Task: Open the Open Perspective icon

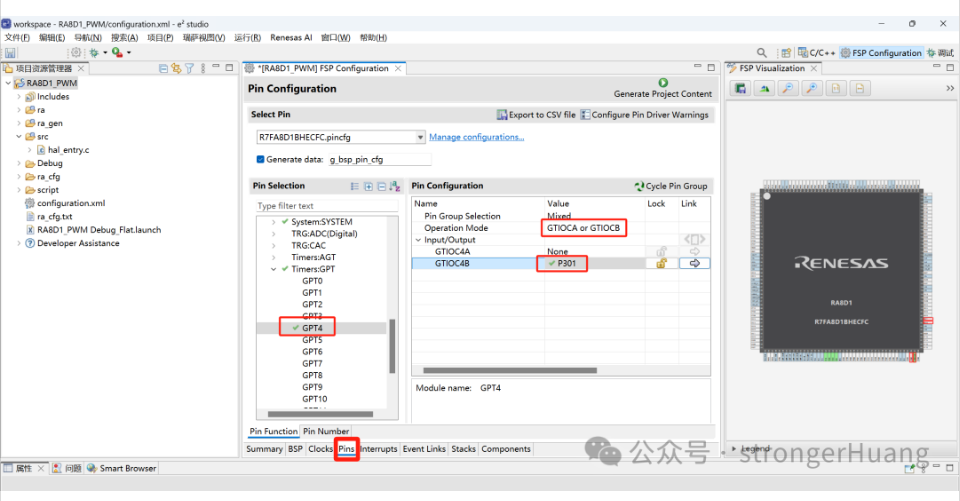Action: coord(786,53)
